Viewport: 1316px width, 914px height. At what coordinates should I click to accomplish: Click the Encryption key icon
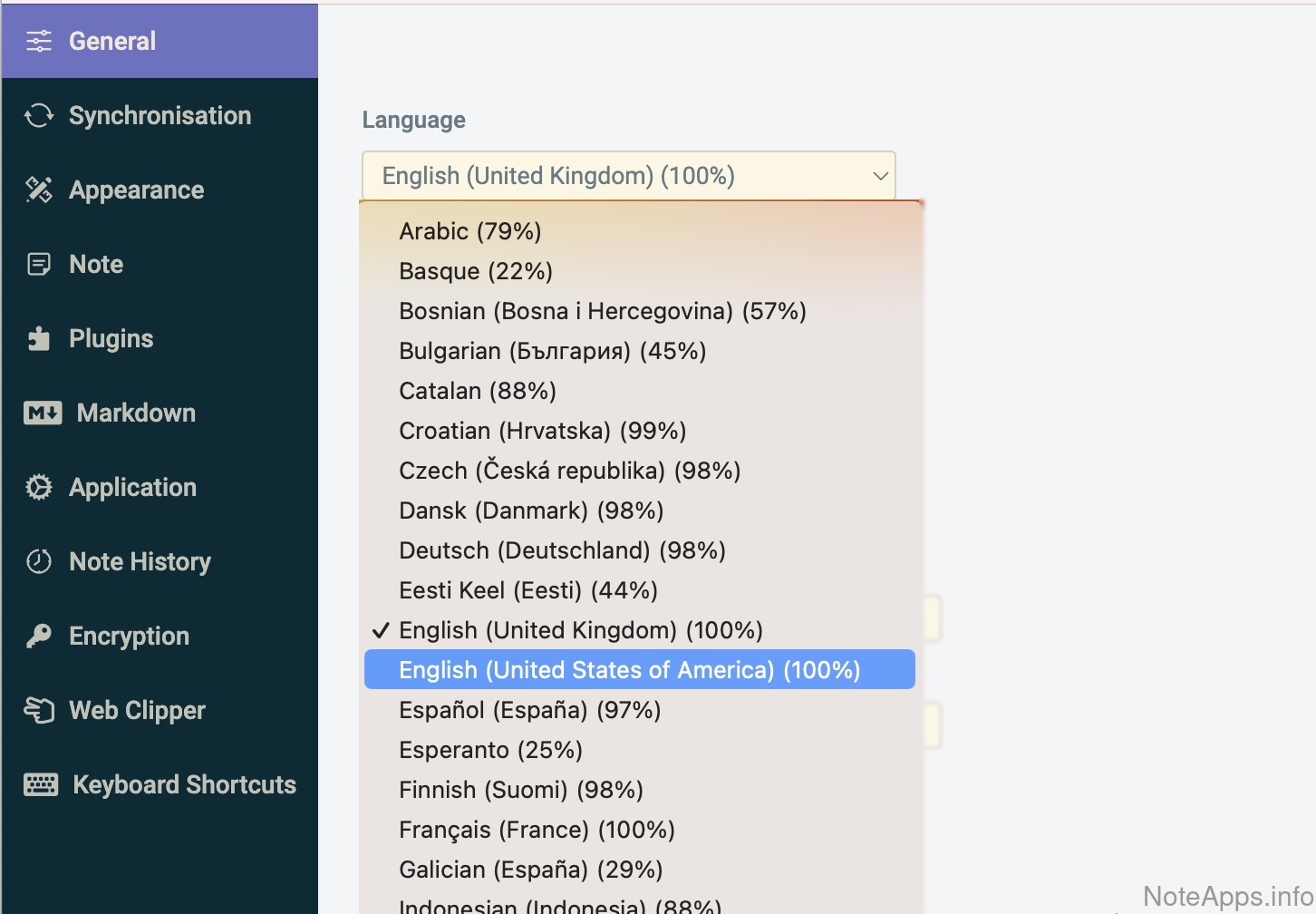click(39, 636)
